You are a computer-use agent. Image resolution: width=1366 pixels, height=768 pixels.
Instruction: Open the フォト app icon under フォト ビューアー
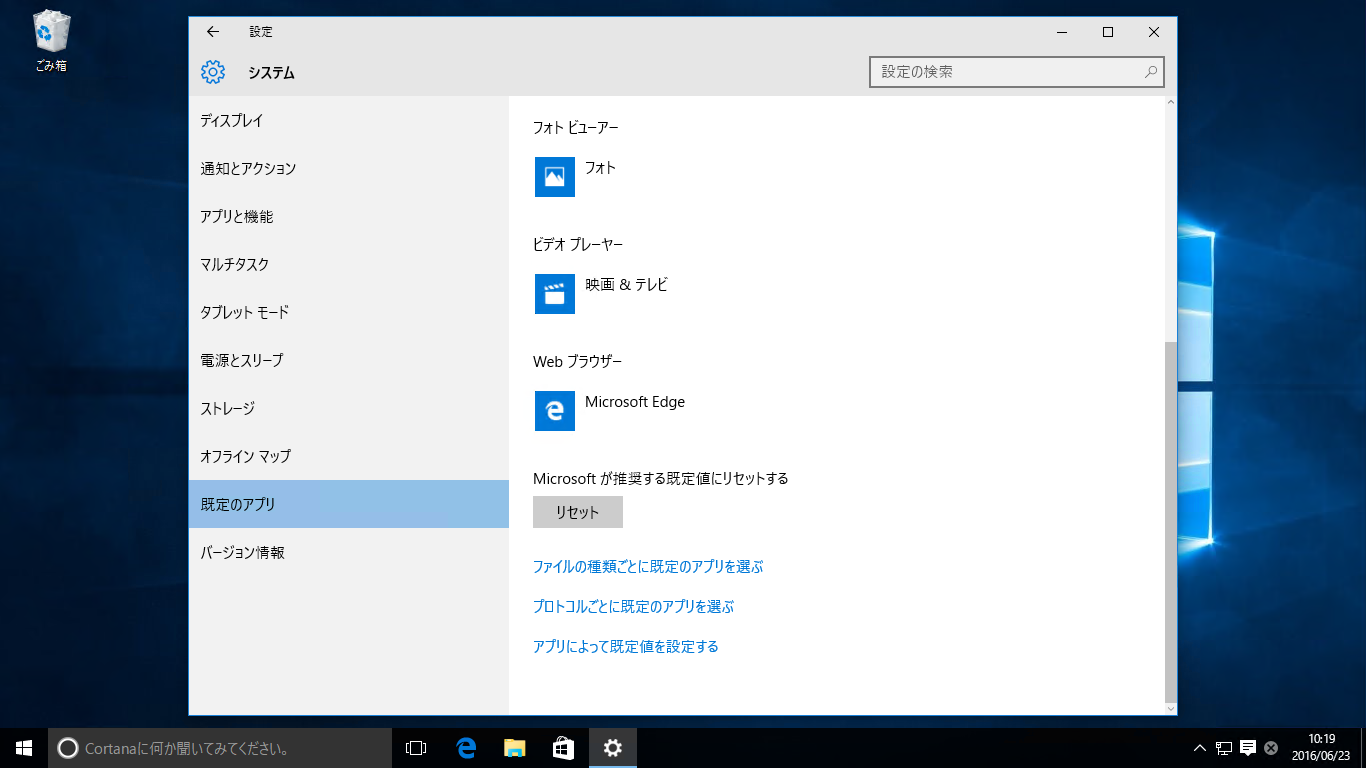[554, 177]
